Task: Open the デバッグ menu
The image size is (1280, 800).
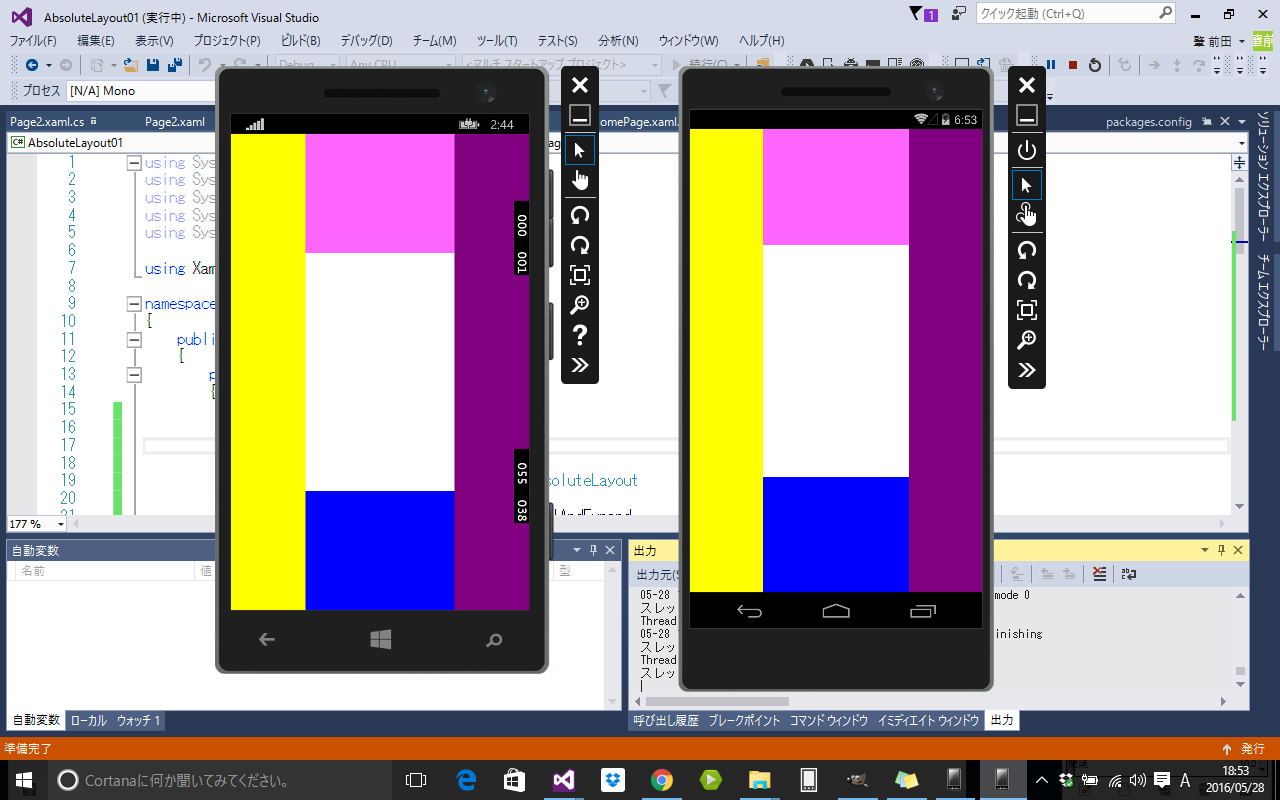Action: [364, 41]
